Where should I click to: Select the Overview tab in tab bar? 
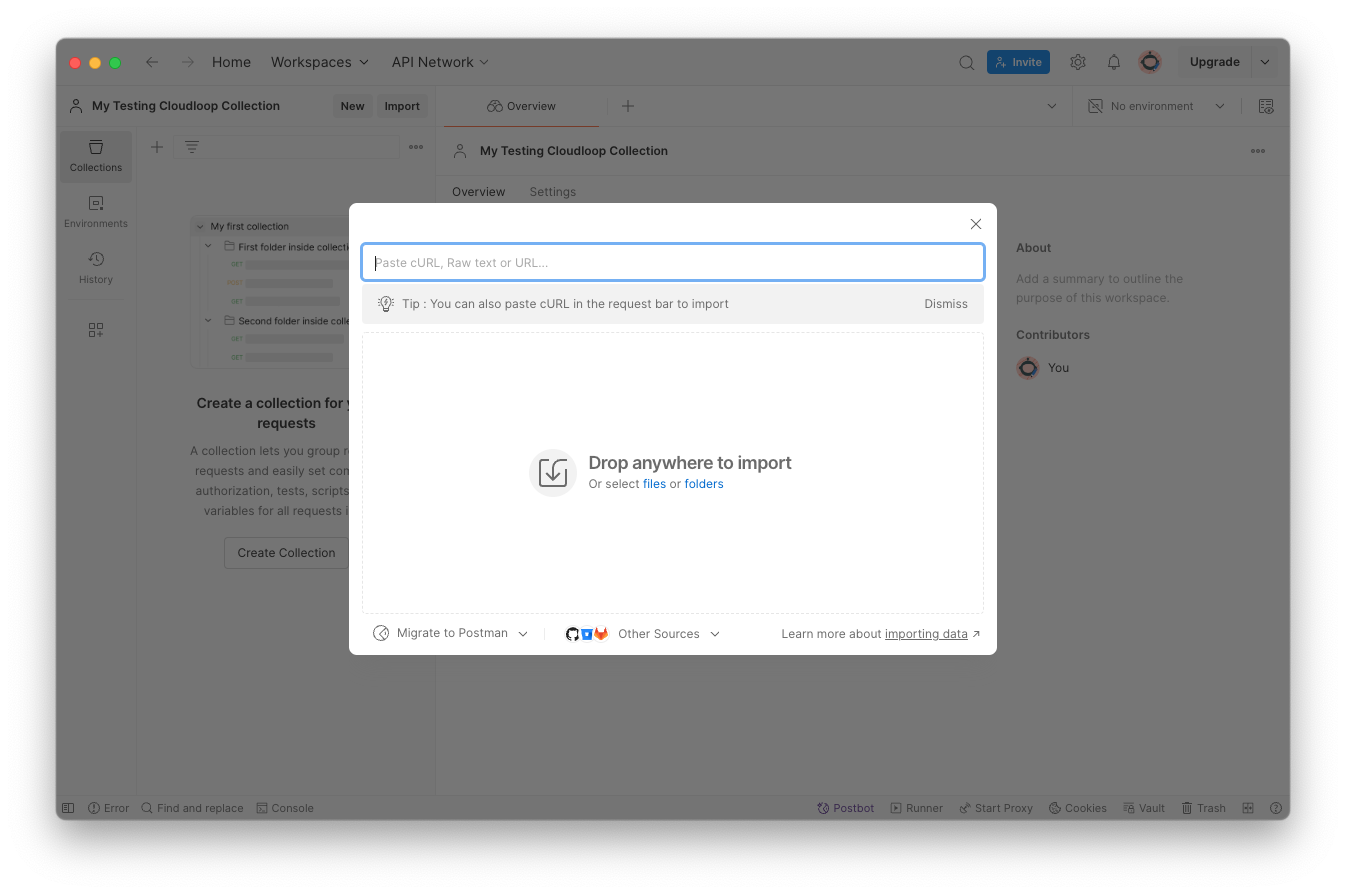click(521, 106)
